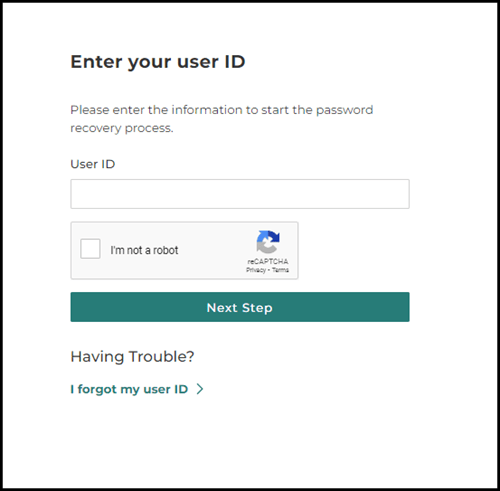Viewport: 500px width, 491px height.
Task: Open the I forgot my user ID link
Action: (129, 389)
